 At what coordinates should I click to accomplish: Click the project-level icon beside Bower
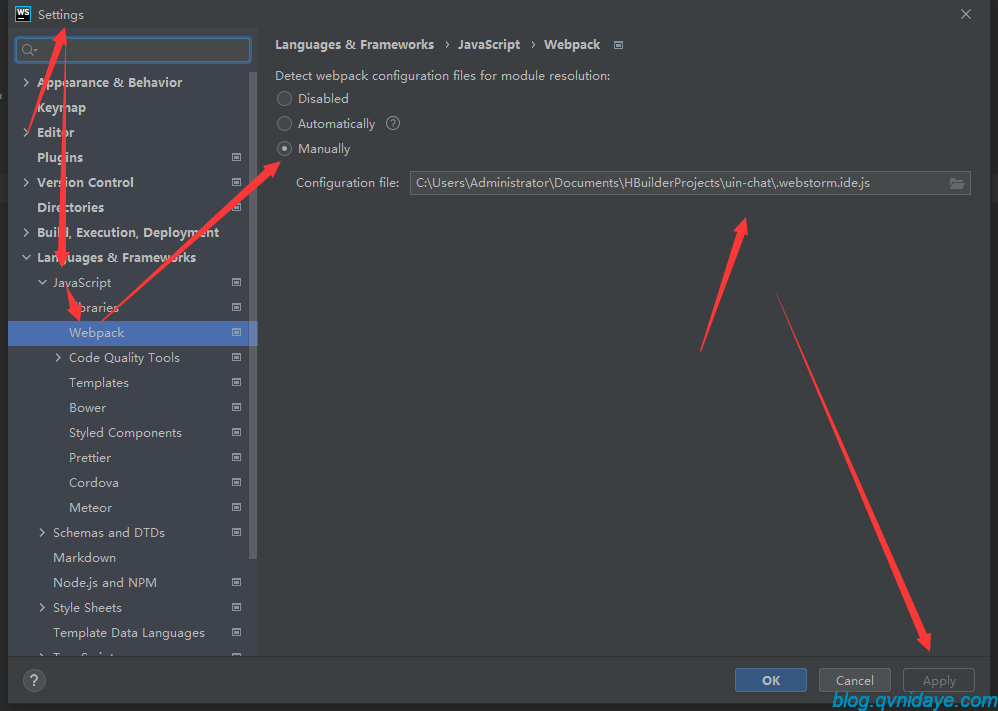(x=236, y=407)
